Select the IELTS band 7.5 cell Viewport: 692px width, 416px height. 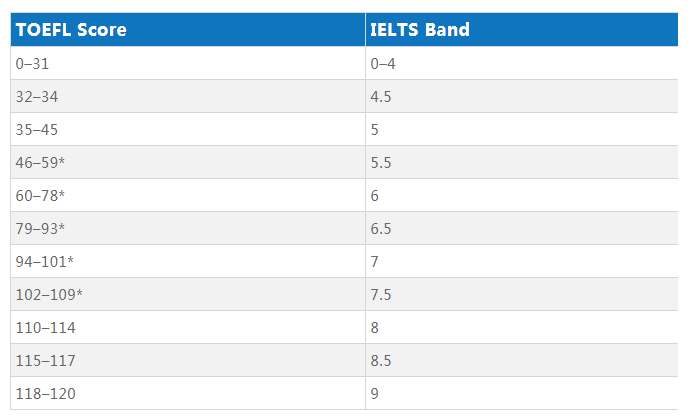coord(522,294)
